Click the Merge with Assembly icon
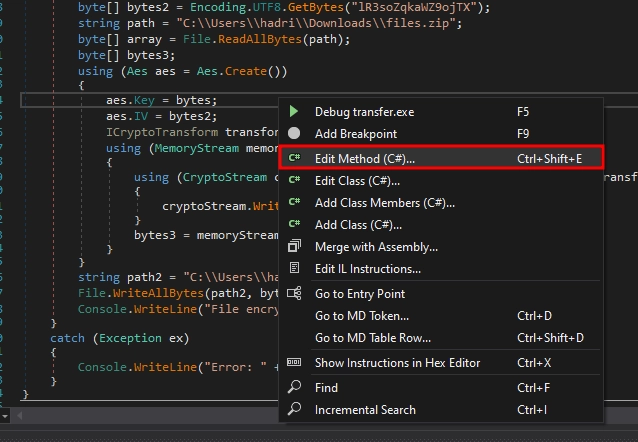Screen dimensions: 638x442 [x=294, y=246]
